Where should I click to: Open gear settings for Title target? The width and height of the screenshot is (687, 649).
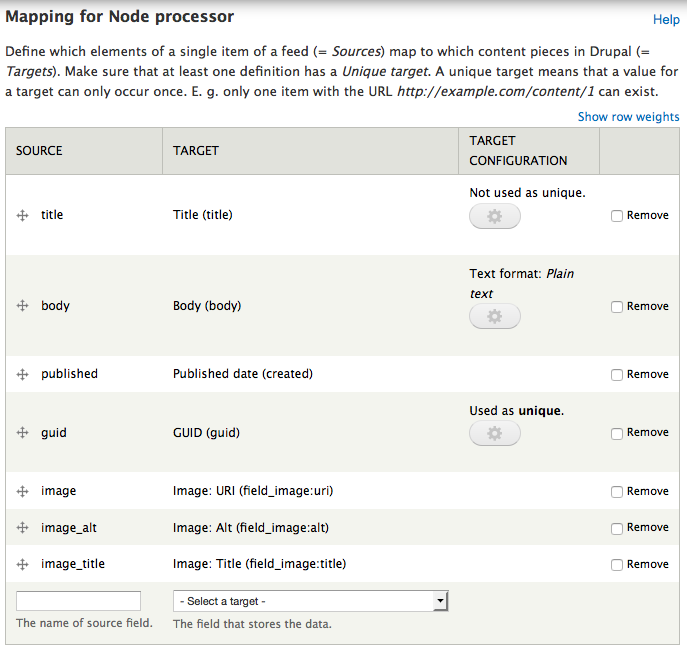[495, 216]
